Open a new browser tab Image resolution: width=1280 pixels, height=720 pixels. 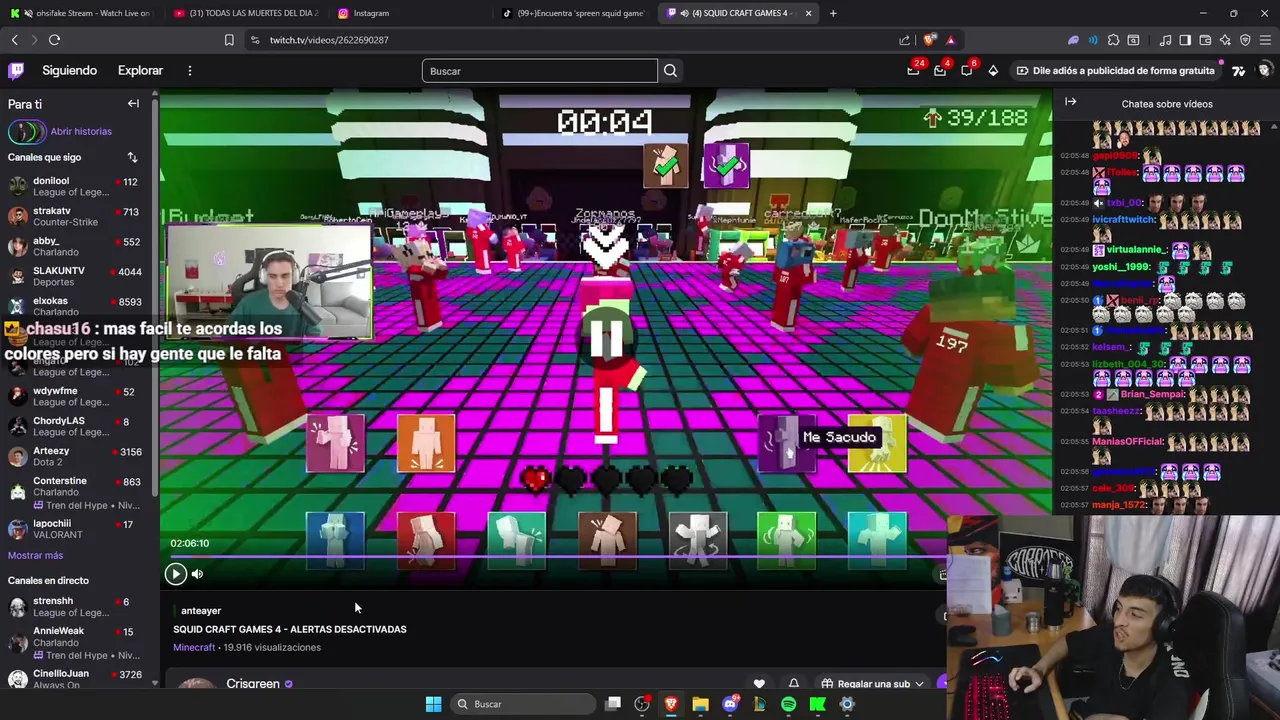(833, 13)
